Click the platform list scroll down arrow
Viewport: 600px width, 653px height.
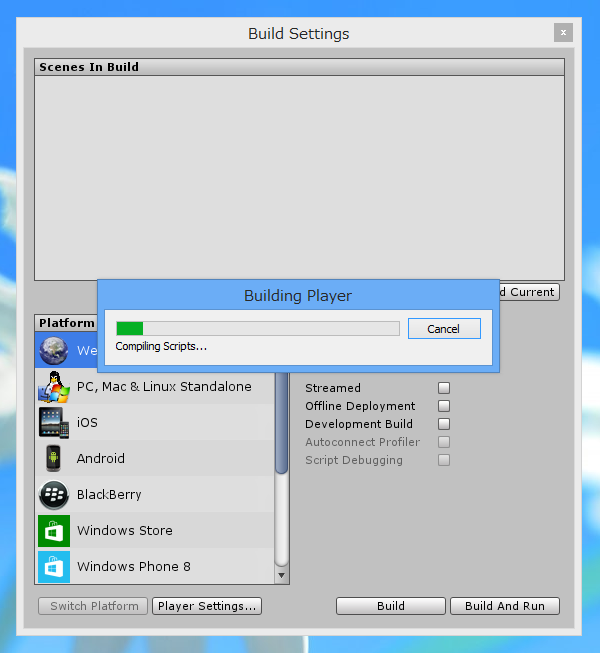point(281,576)
